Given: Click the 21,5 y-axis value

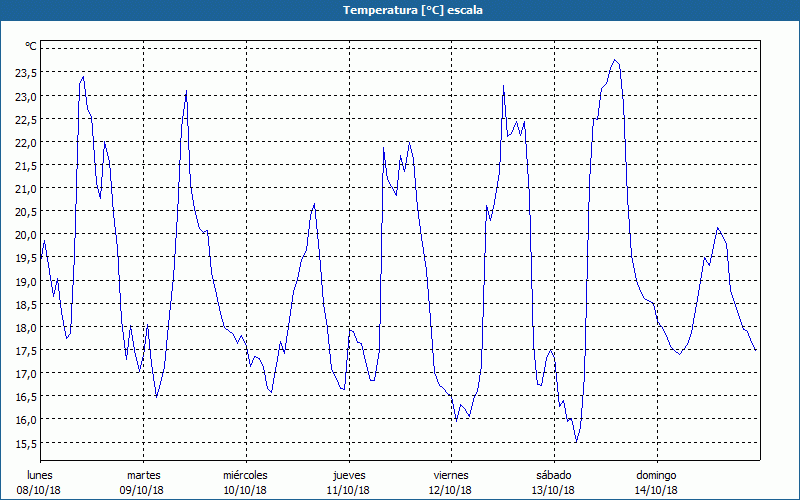Looking at the screenshot, I should click(x=26, y=165).
